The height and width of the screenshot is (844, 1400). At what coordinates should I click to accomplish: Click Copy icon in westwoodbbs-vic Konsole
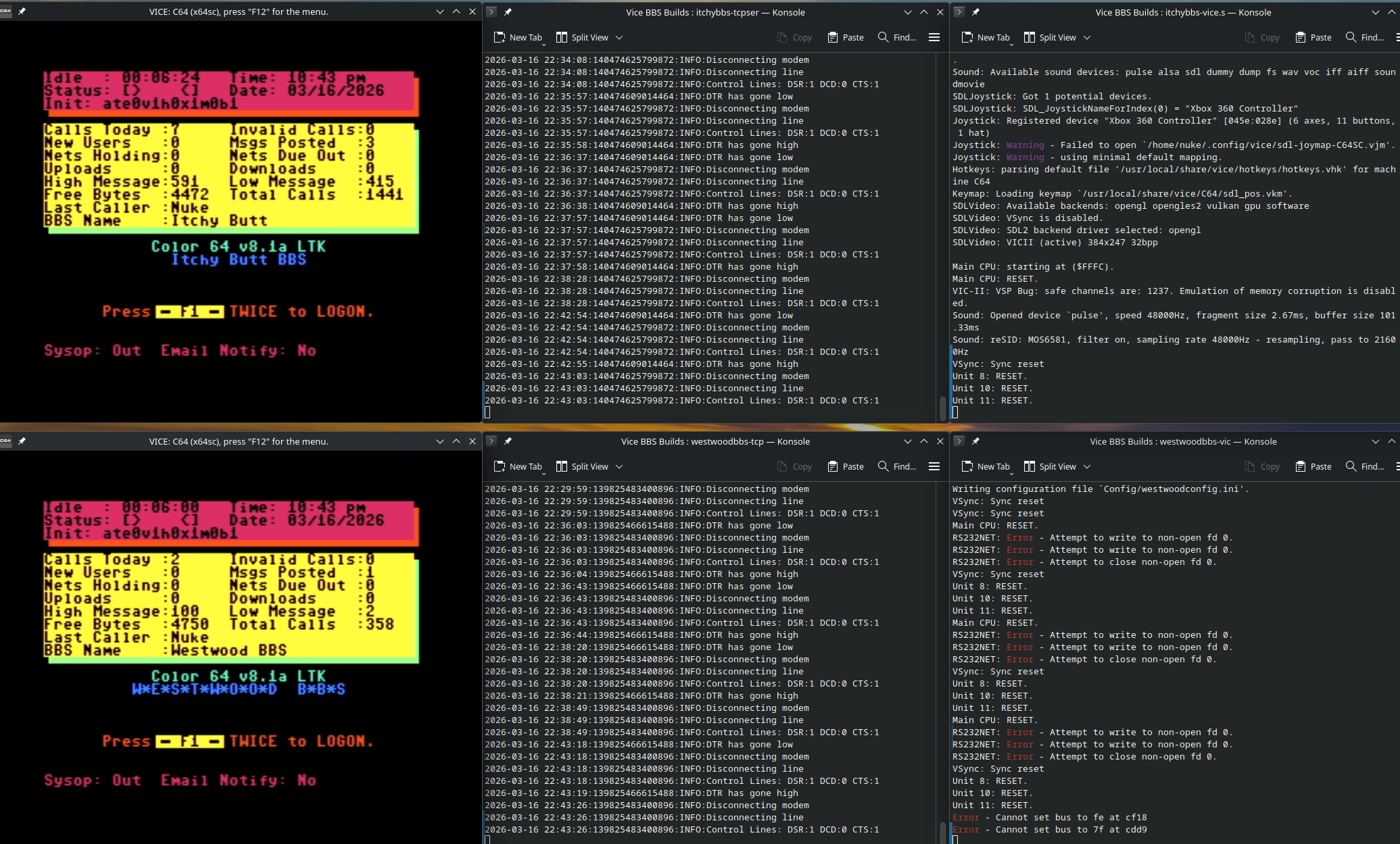point(1250,466)
